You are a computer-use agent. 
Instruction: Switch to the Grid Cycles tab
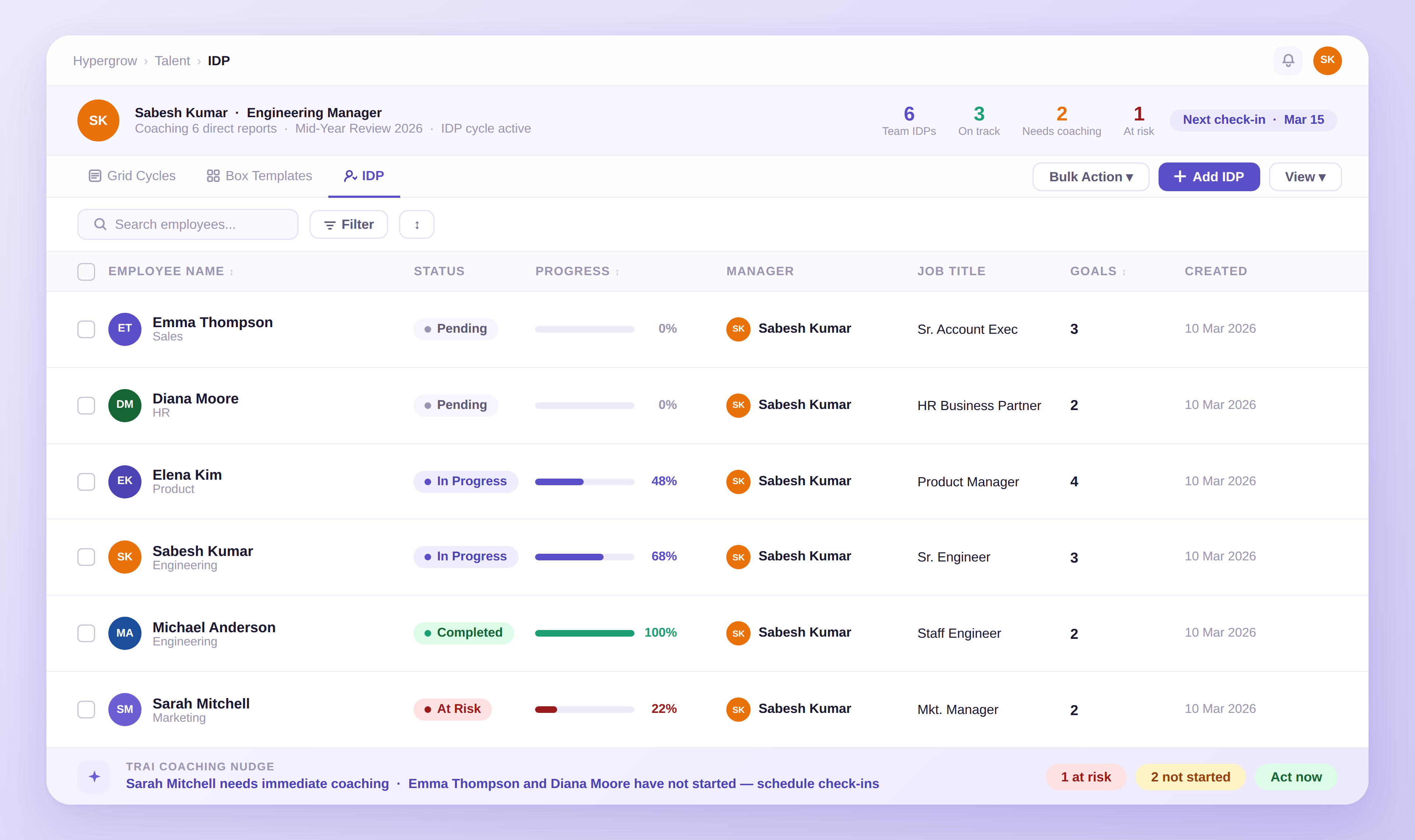(x=132, y=176)
